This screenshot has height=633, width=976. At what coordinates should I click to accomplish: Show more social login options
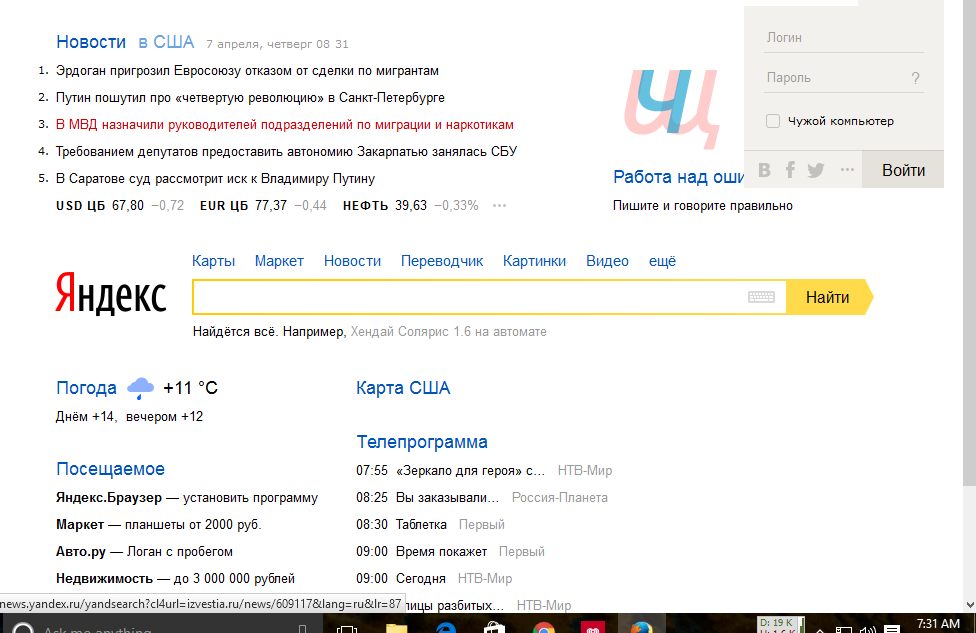847,169
